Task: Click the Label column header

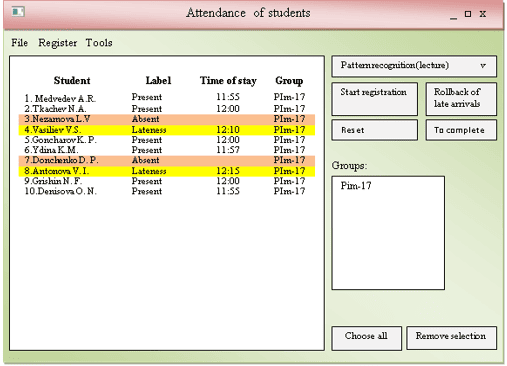Action: click(x=158, y=81)
